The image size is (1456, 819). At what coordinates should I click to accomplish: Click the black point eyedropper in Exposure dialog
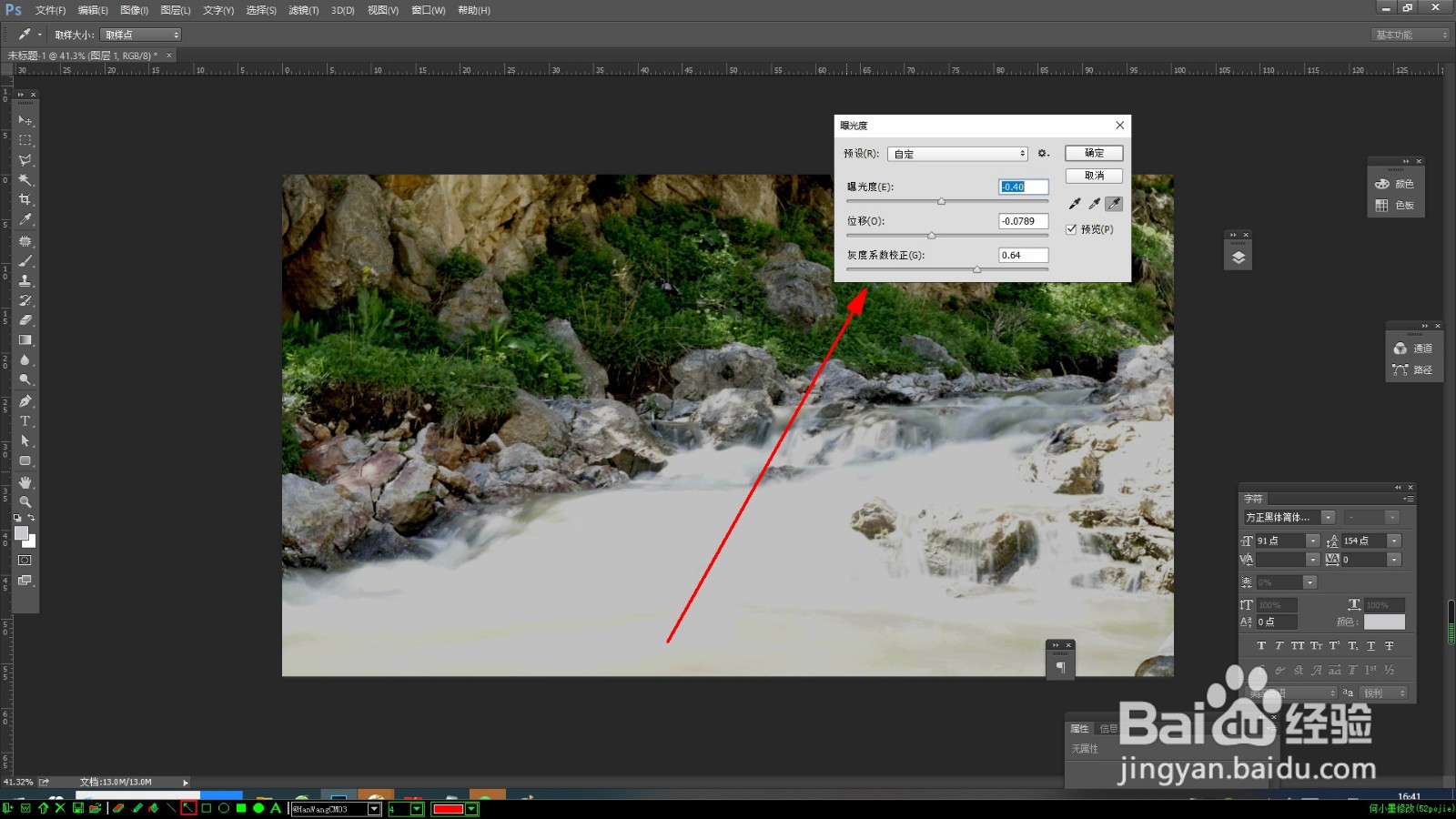1075,204
